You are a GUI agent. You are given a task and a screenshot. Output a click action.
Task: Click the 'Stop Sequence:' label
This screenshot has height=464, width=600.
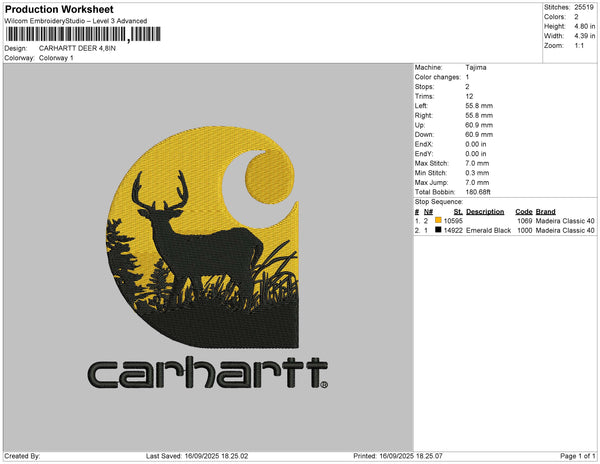(x=439, y=202)
